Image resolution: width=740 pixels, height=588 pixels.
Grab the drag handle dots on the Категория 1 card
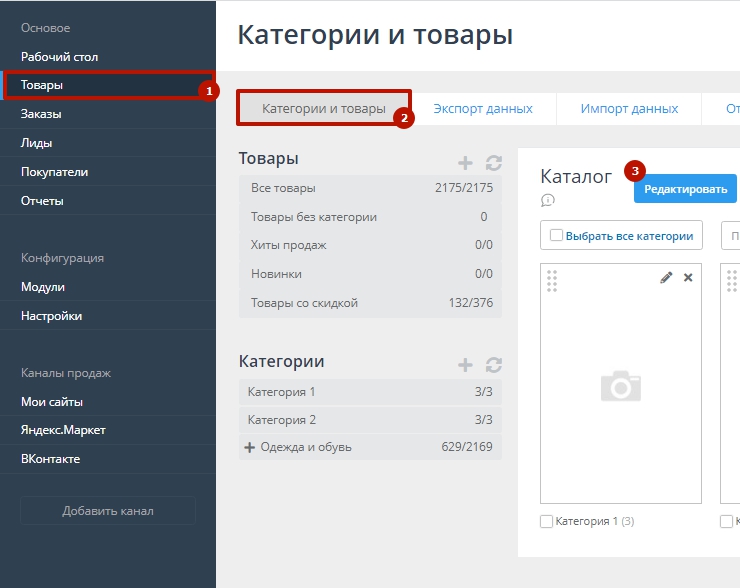coord(552,281)
